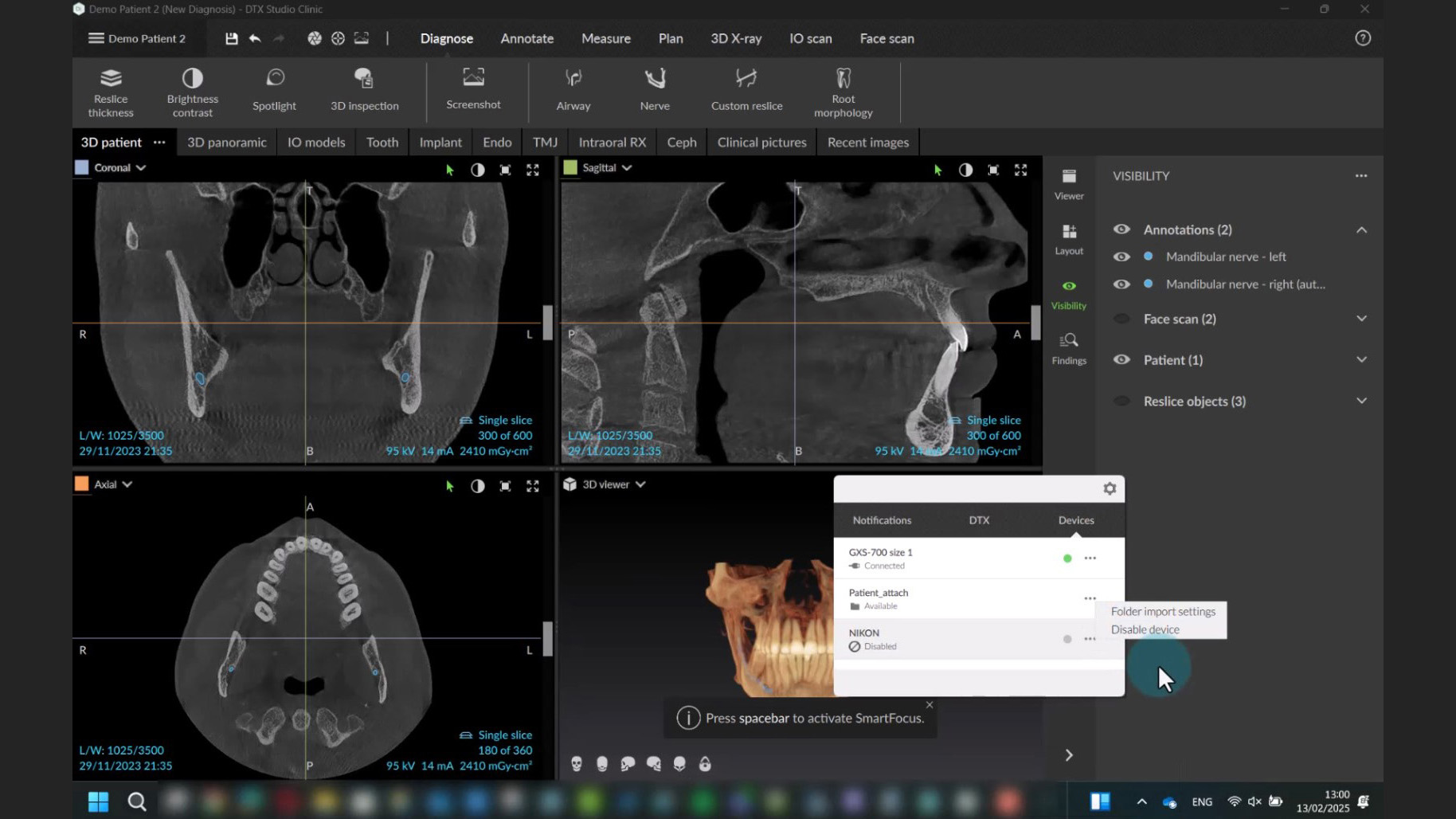Select the Airway tool

573,90
